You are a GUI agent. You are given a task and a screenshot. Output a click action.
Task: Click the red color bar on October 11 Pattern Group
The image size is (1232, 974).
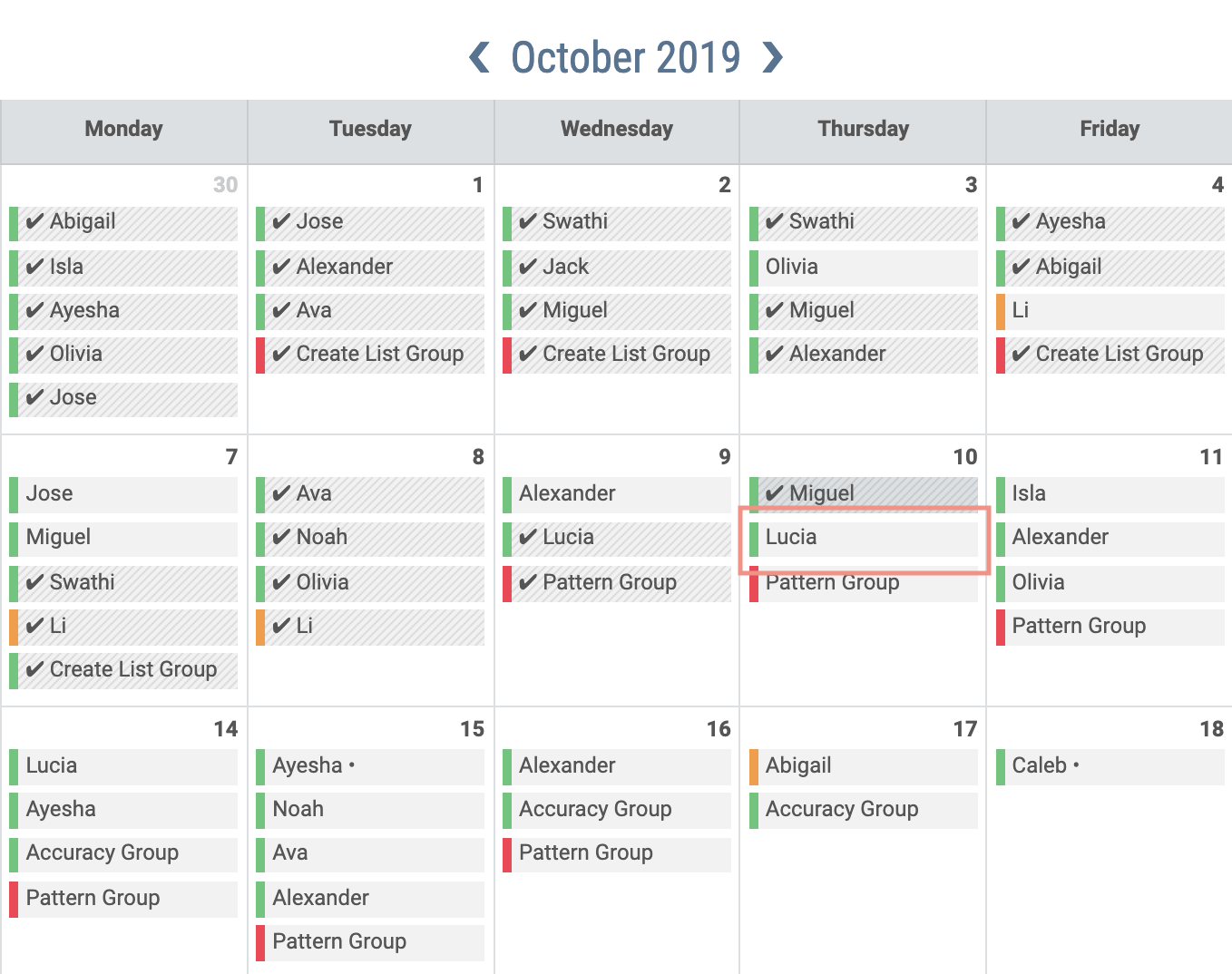(1002, 626)
